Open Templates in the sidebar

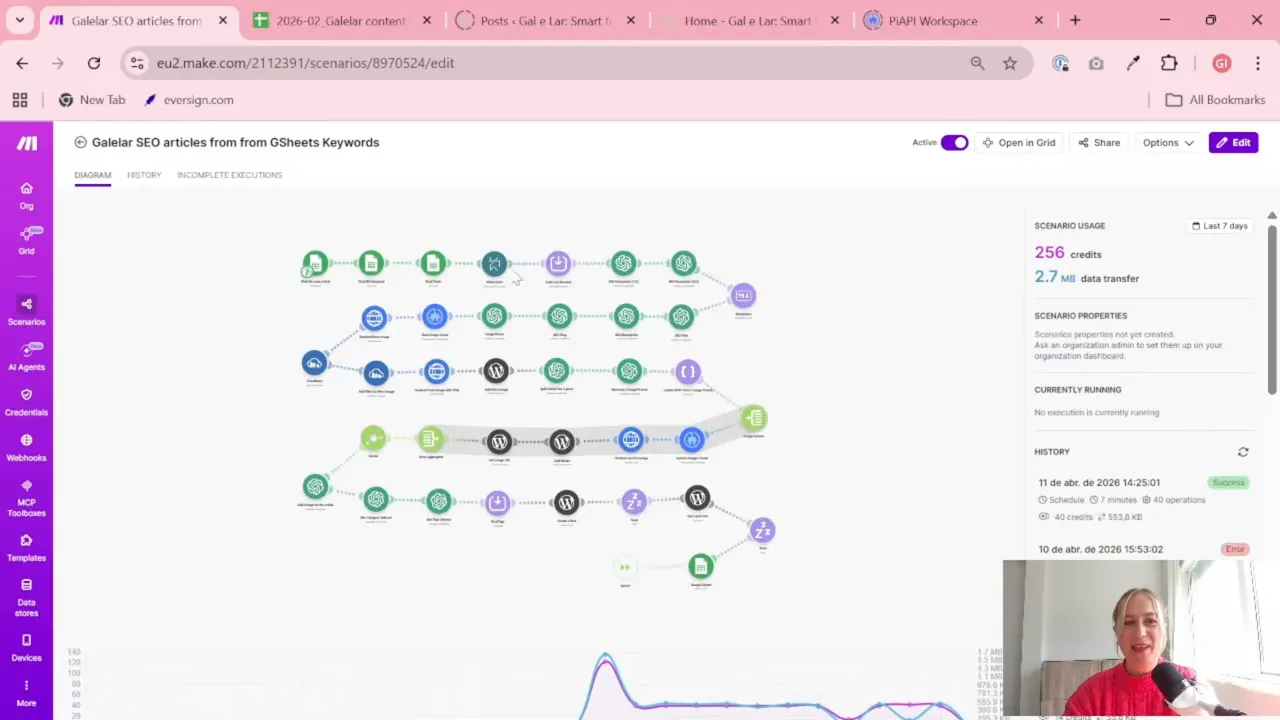pyautogui.click(x=27, y=548)
